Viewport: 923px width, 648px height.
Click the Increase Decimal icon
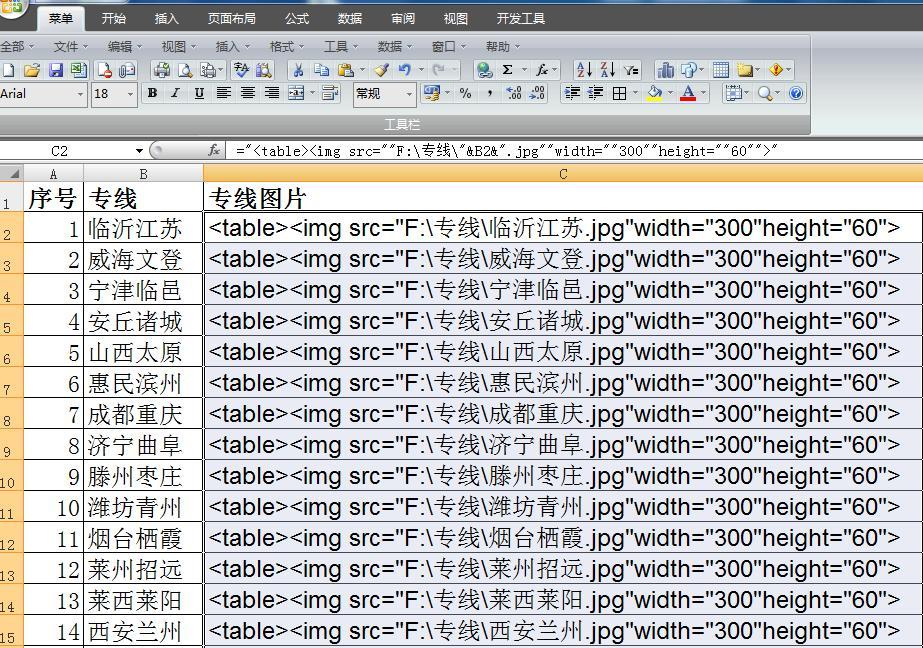pyautogui.click(x=513, y=93)
